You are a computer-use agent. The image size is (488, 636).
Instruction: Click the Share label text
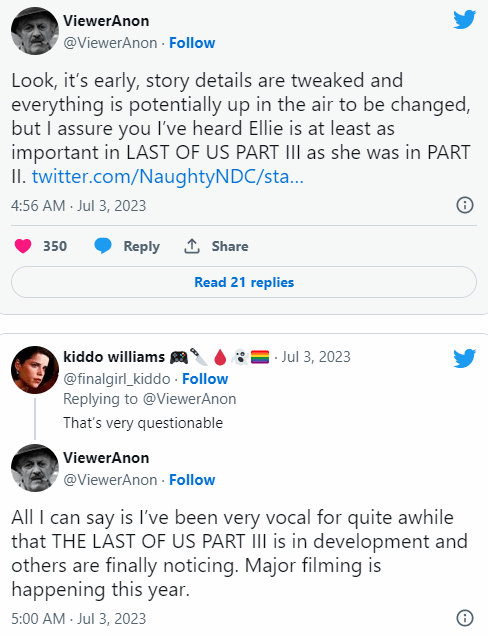(x=230, y=246)
